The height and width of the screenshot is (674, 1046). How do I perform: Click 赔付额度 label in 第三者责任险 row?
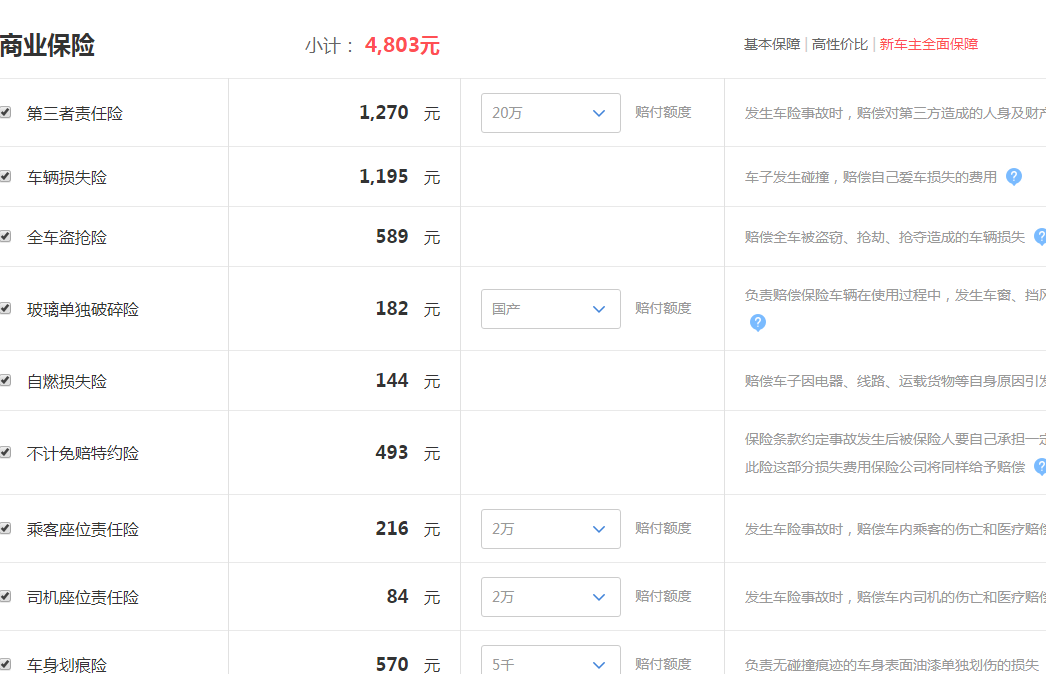[663, 112]
